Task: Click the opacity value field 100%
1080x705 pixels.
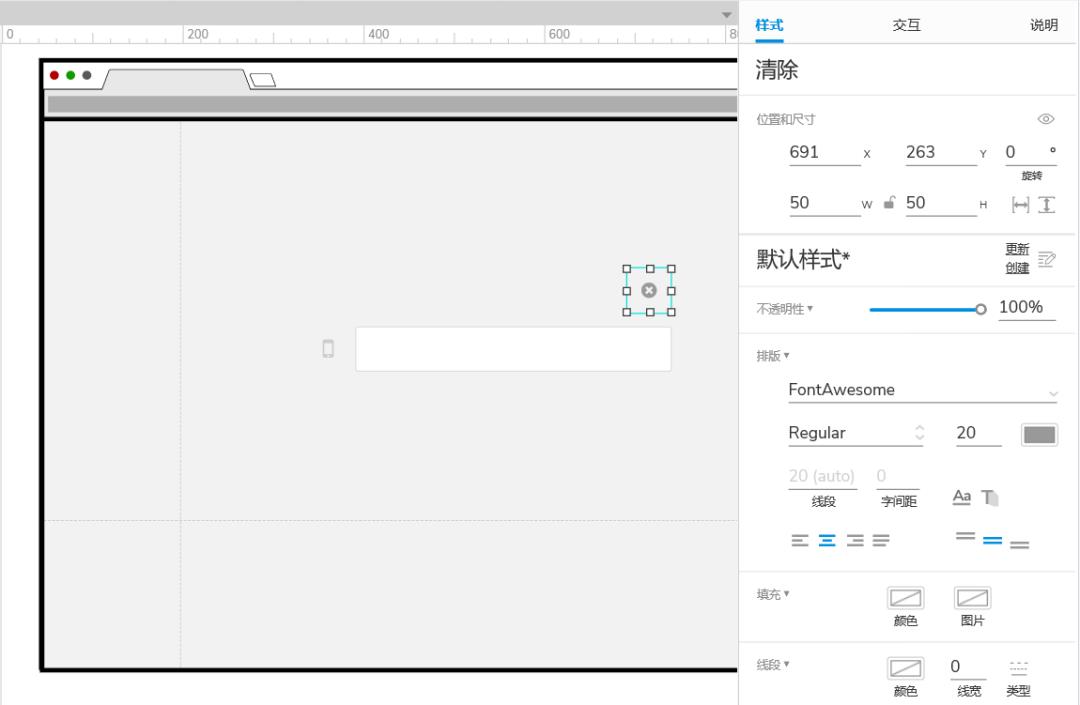Action: (1027, 308)
